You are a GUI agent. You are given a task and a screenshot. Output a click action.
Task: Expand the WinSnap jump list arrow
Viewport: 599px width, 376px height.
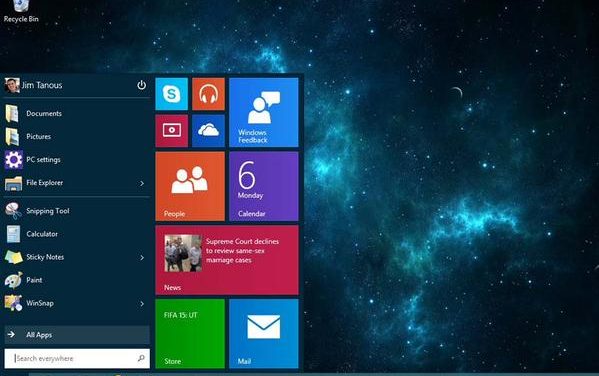click(x=142, y=304)
